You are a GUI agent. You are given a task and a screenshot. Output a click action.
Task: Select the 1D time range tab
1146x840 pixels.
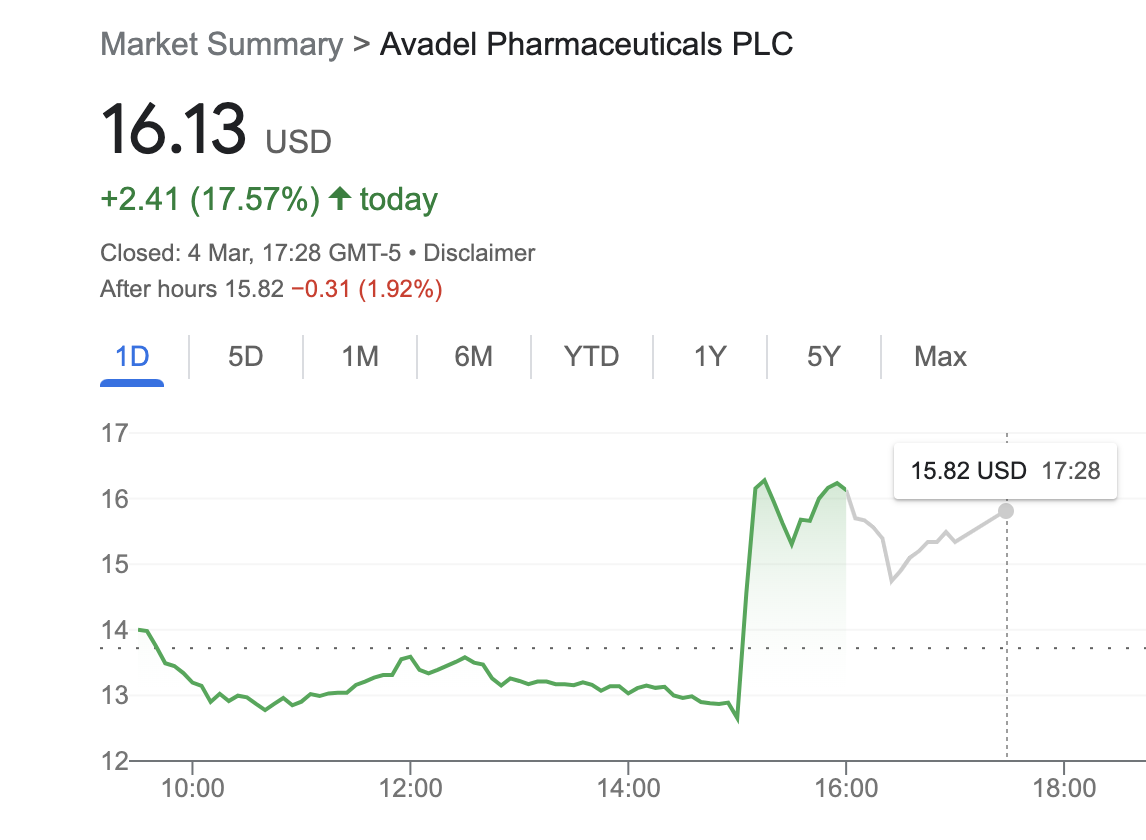point(132,357)
